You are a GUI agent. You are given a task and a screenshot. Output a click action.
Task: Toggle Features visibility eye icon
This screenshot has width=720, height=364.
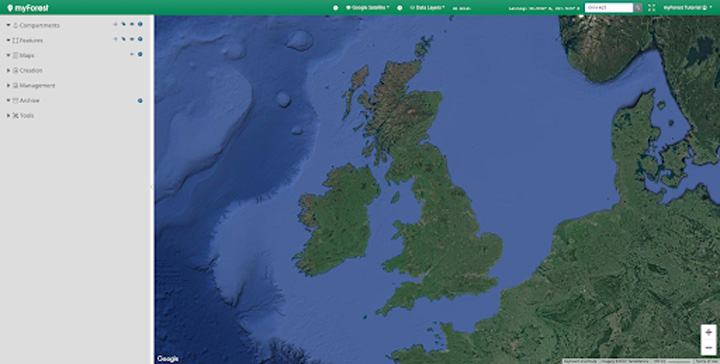coord(132,39)
